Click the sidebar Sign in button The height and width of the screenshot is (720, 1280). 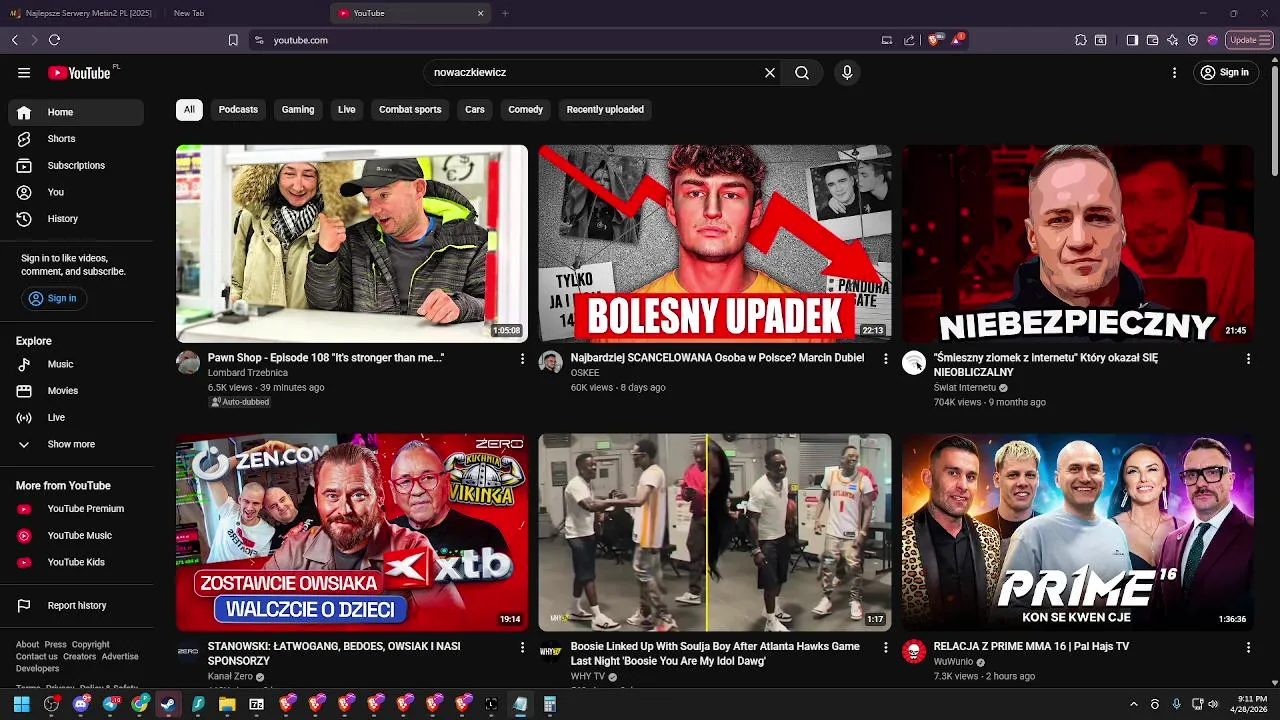click(x=52, y=298)
